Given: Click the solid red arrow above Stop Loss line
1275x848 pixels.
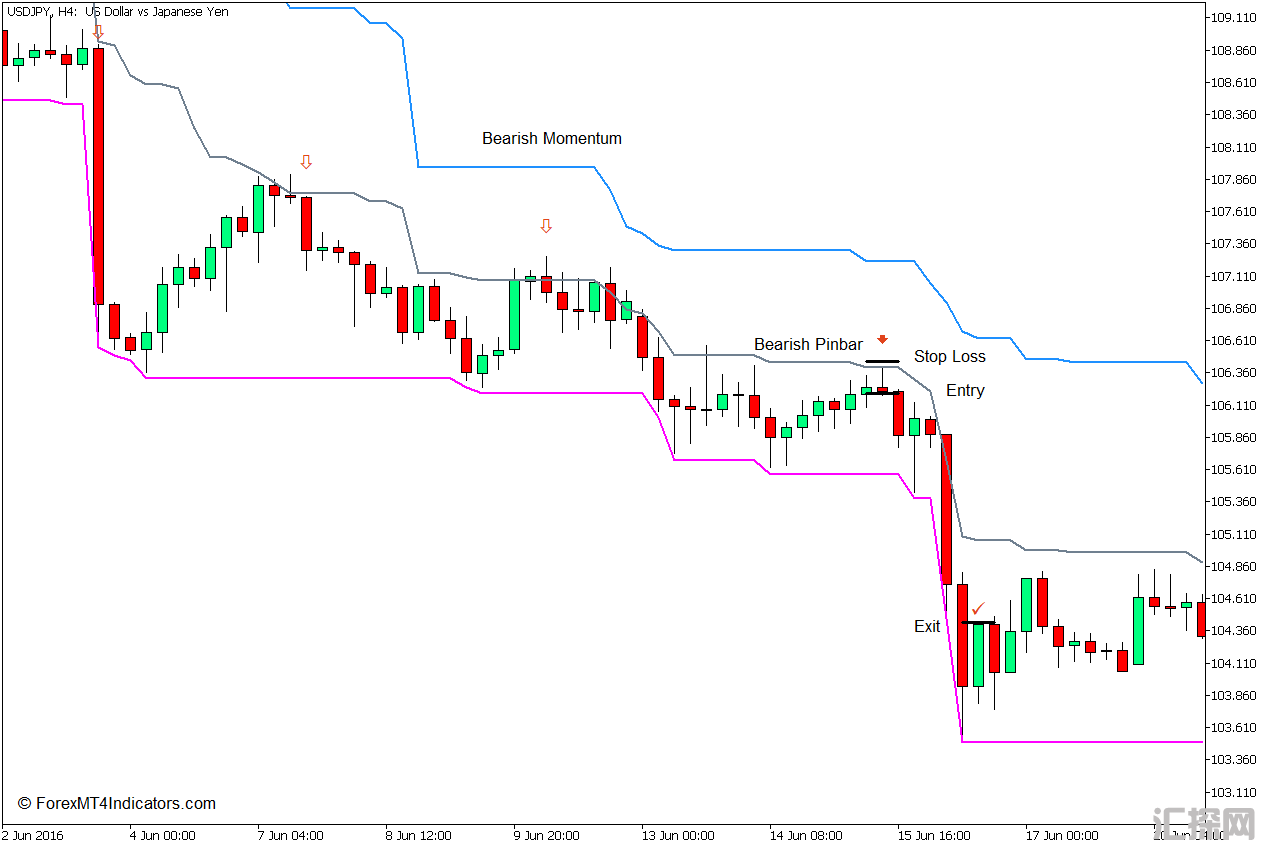Looking at the screenshot, I should pos(882,340).
